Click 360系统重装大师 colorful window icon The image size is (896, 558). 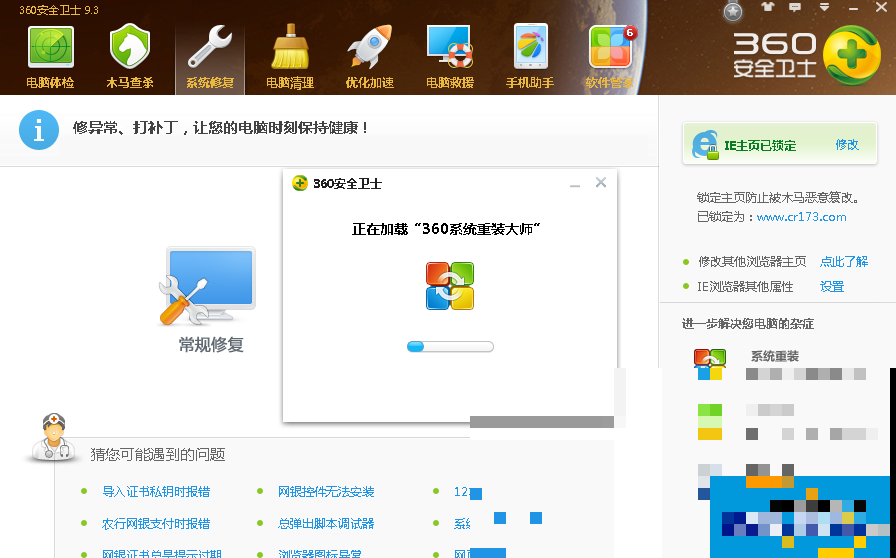coord(450,286)
